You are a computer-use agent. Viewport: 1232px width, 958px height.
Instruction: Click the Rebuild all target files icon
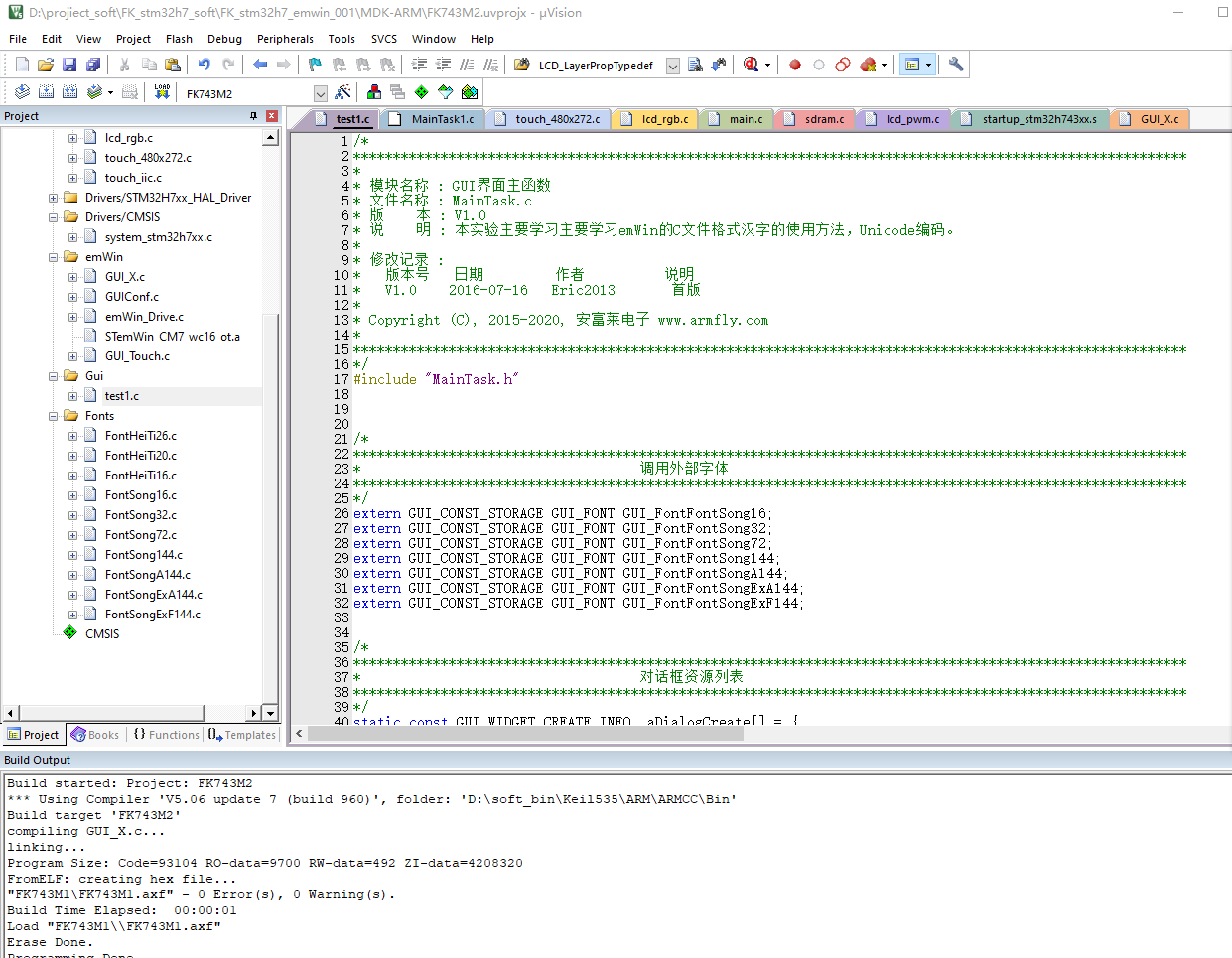tap(69, 92)
